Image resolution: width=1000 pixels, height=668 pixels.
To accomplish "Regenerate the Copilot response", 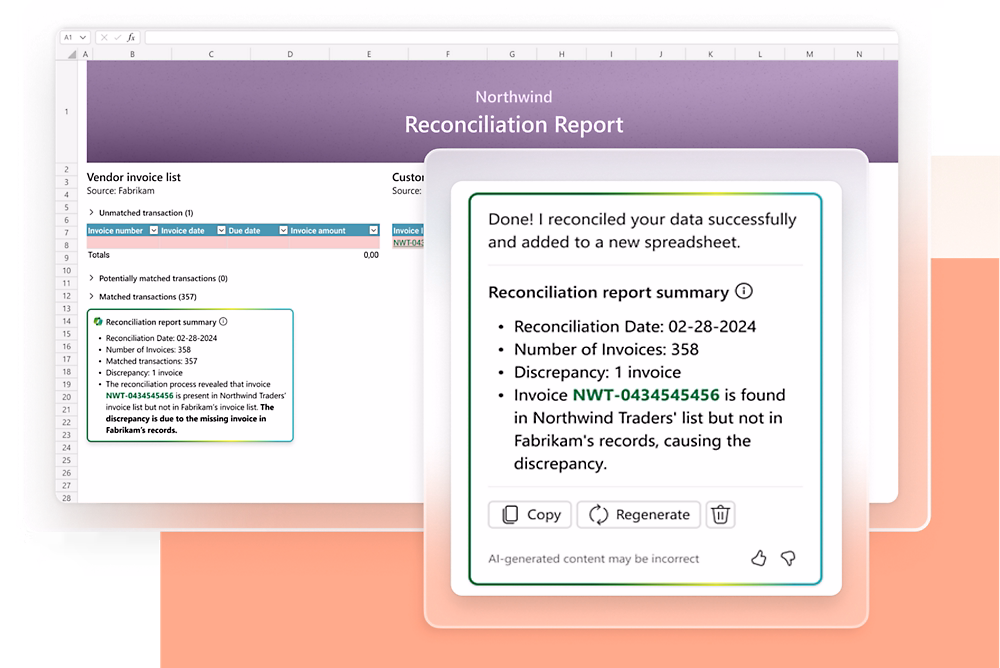I will (x=638, y=514).
